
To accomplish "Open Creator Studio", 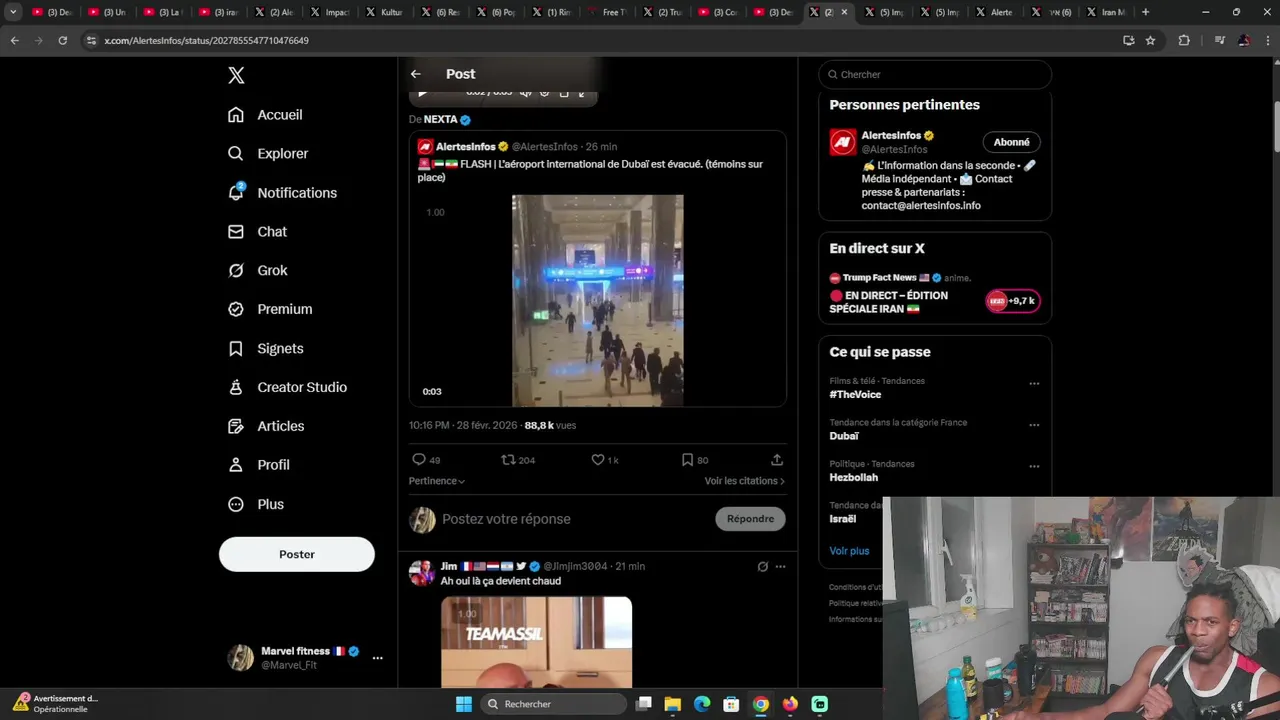I will pos(287,387).
